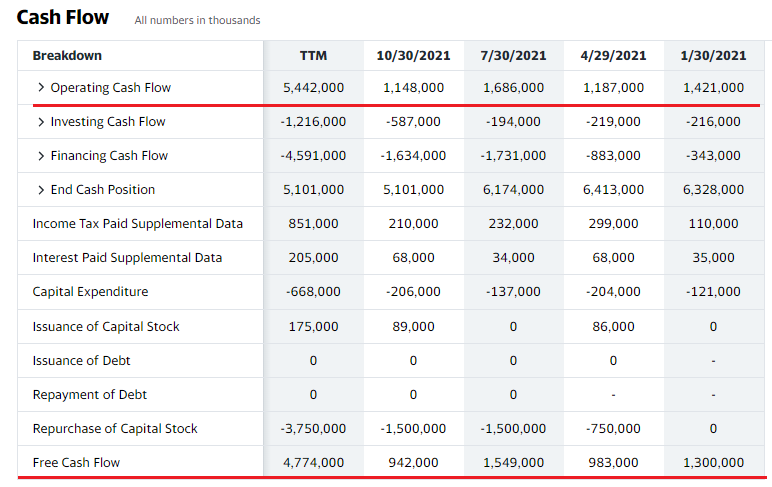Viewport: 772px width, 487px height.
Task: Click the End Cash Position label
Action: click(x=103, y=190)
